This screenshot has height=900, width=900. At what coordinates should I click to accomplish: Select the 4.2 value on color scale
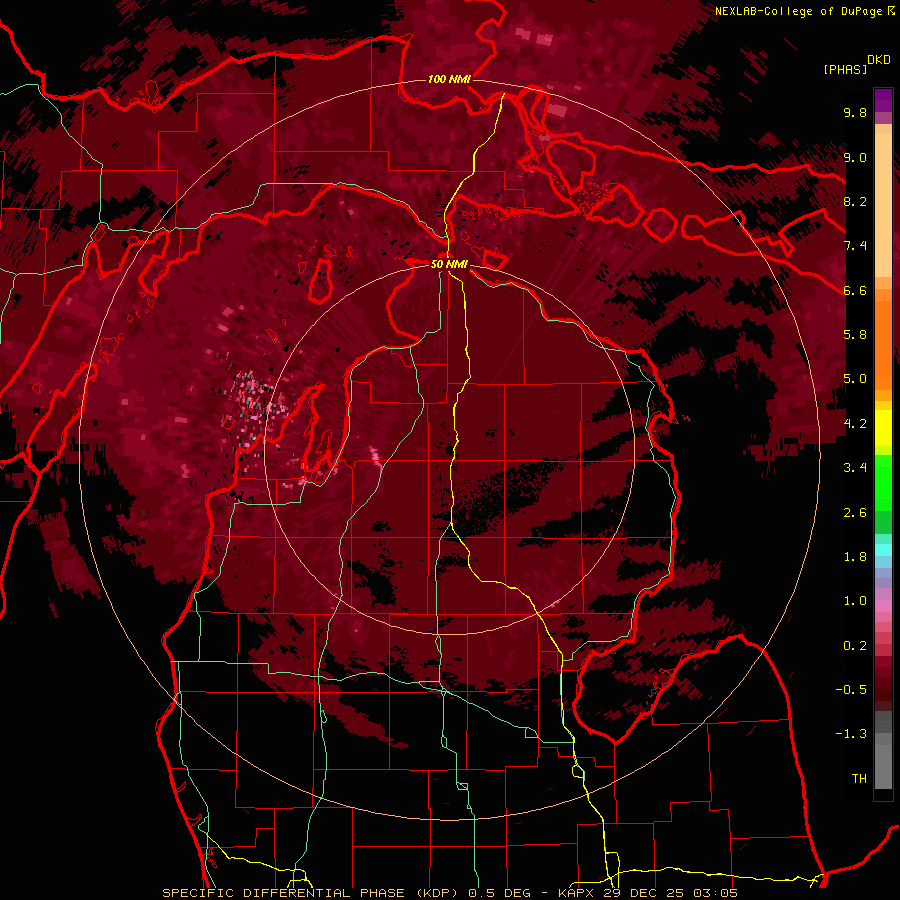tap(855, 424)
